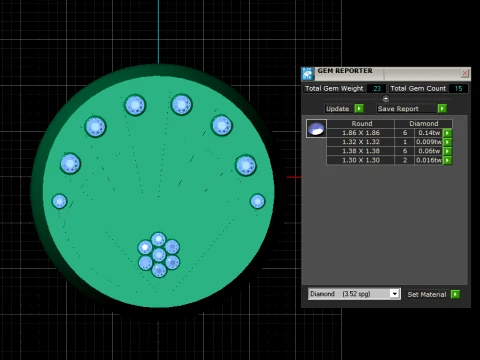Click the Total Gem Weight value field
This screenshot has width=480, height=360.
coord(376,89)
